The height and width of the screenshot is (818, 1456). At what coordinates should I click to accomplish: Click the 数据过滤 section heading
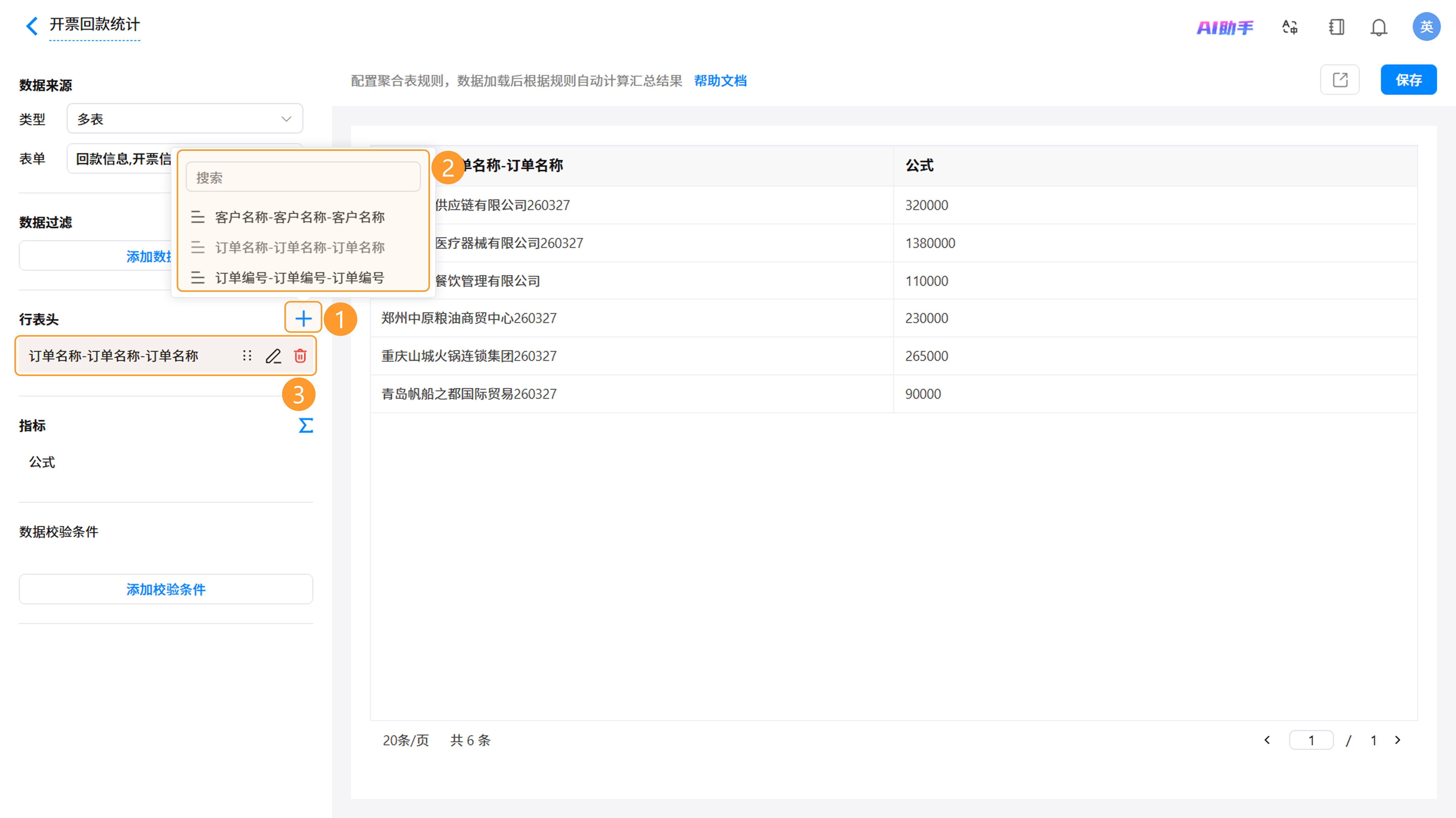point(45,222)
